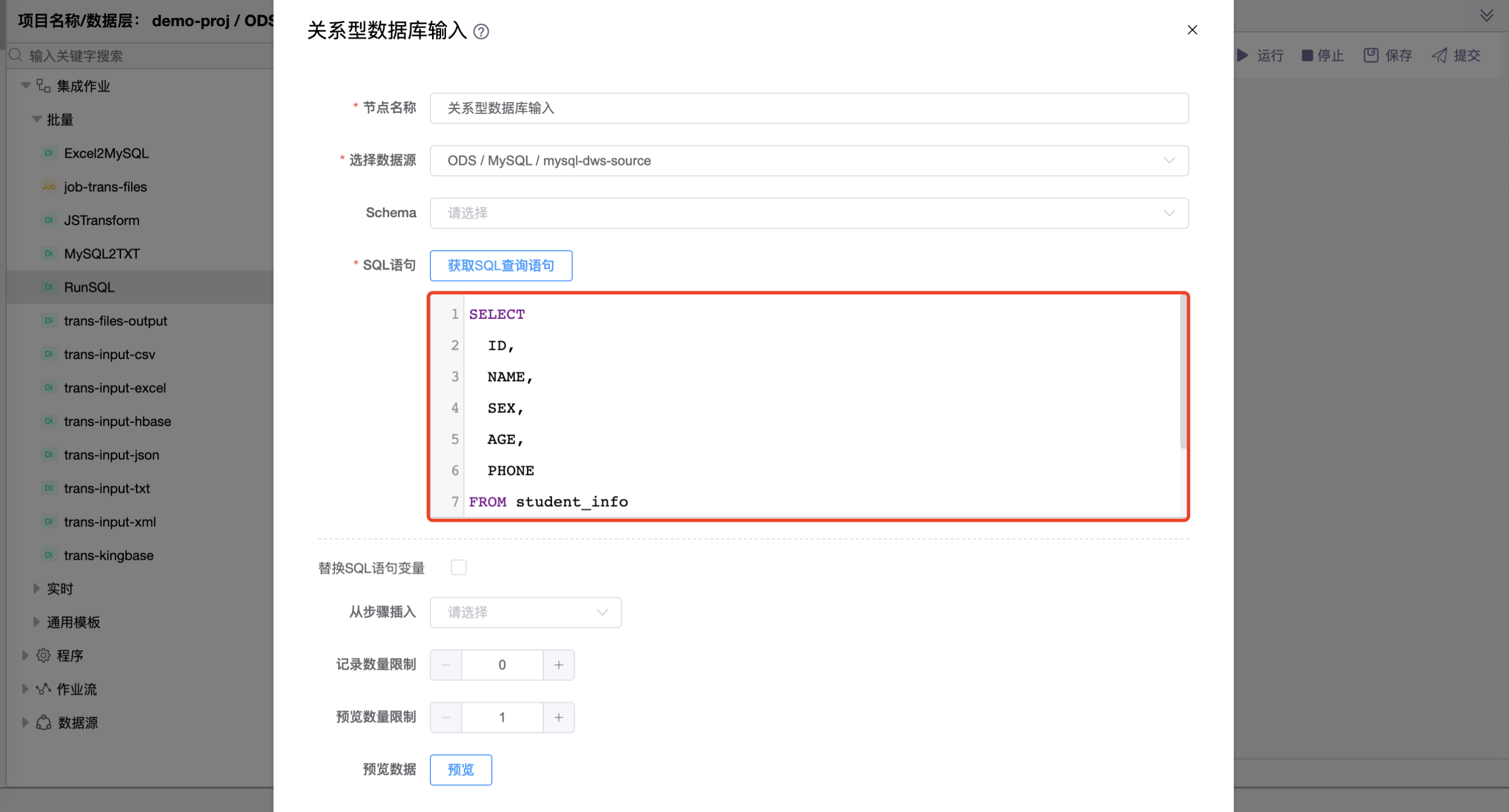Viewport: 1509px width, 812px height.
Task: Click the 获取SQL查询语句 button
Action: 501,265
